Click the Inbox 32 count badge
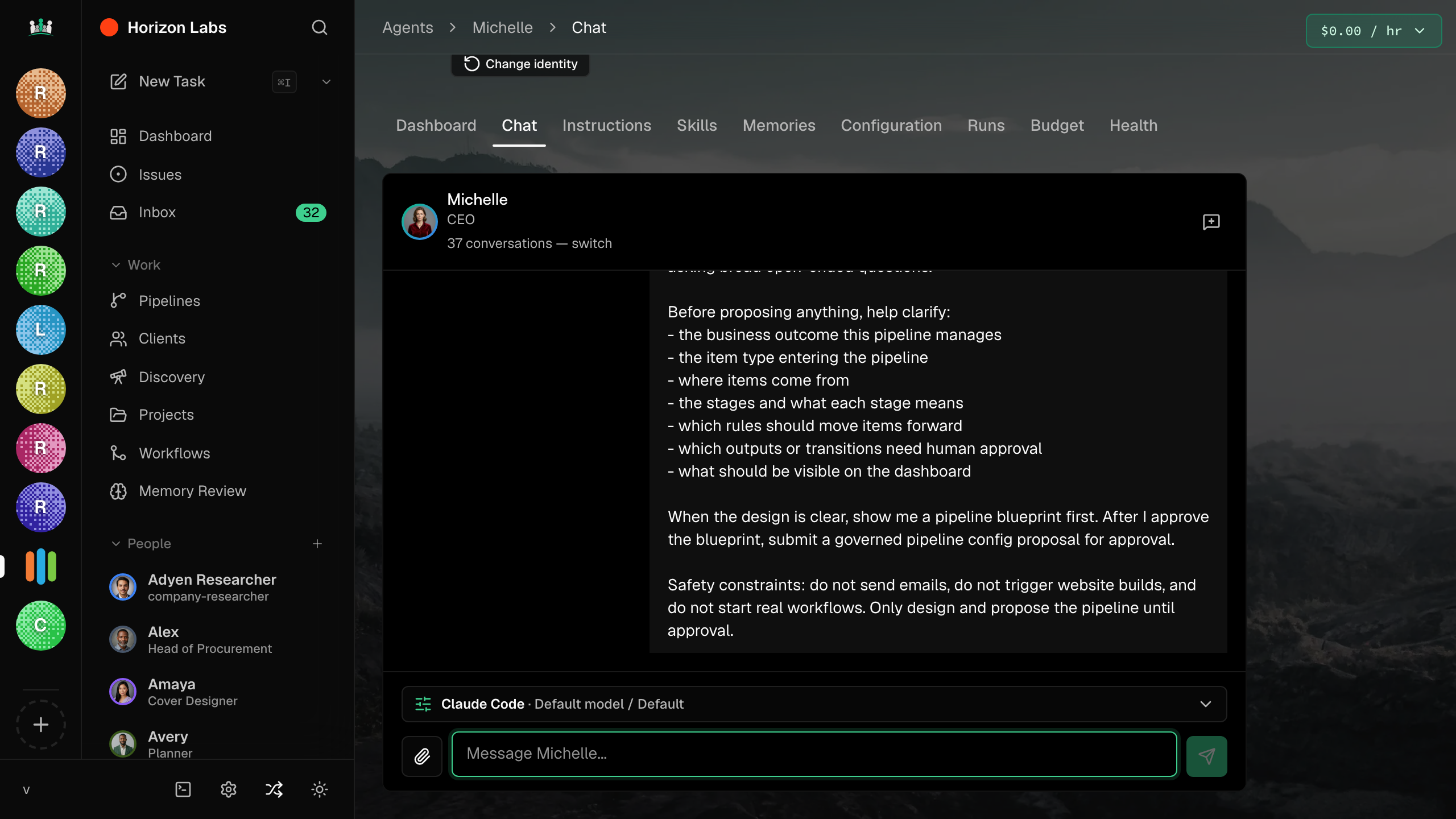Viewport: 1456px width, 819px height. pyautogui.click(x=311, y=213)
